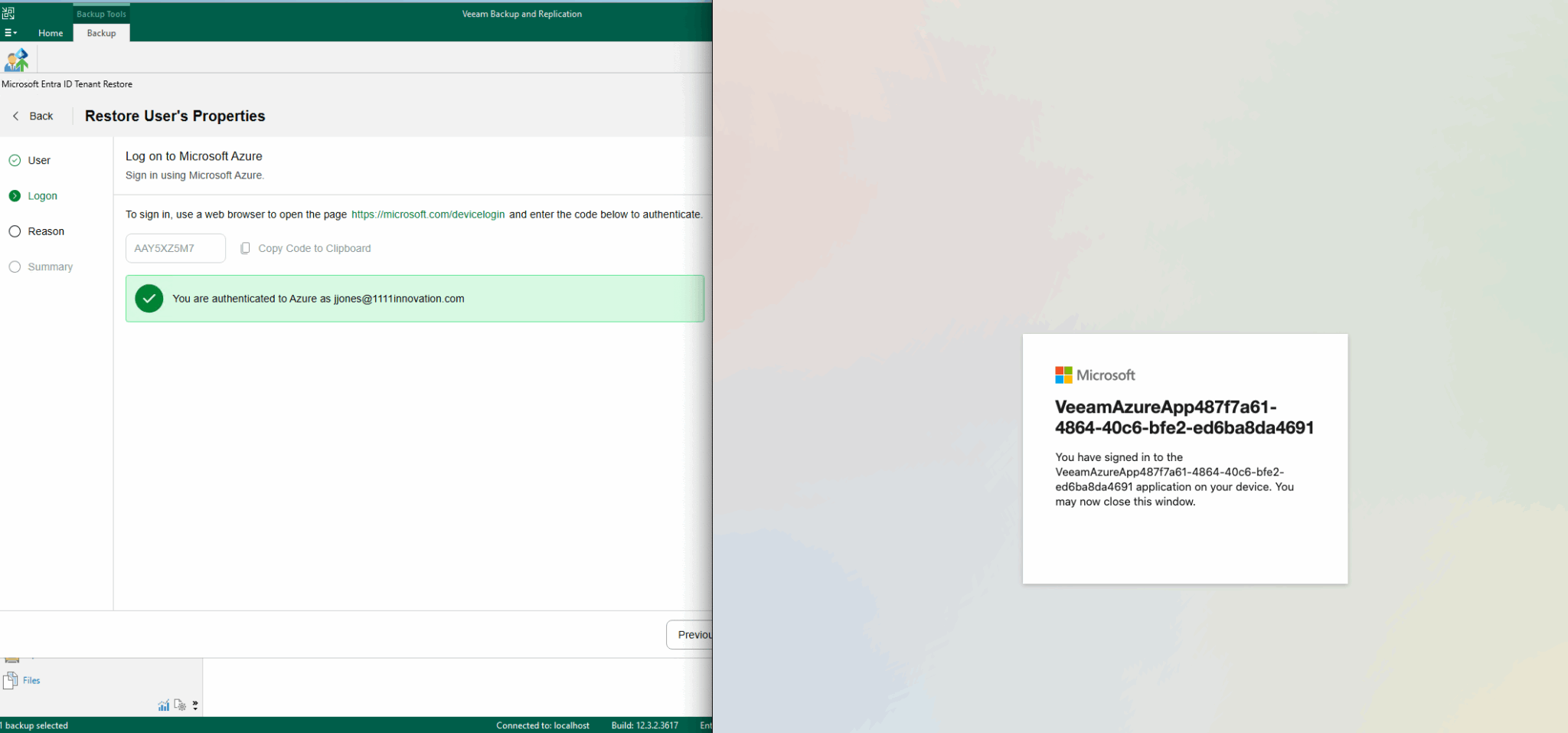Click the Microsoft logo in sign-in window
This screenshot has height=733, width=1568.
1095,375
